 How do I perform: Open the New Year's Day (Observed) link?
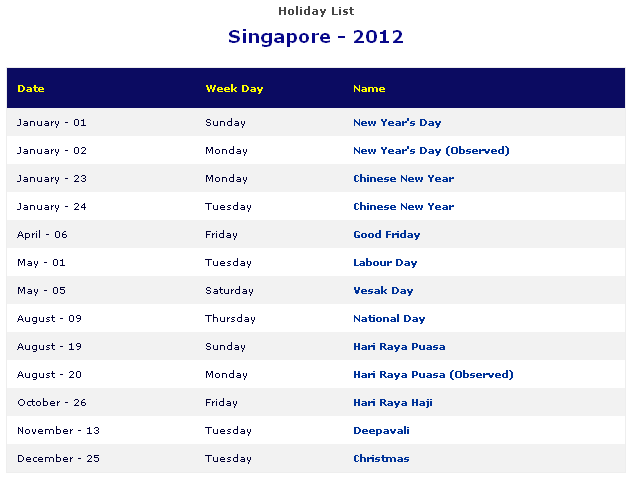(x=431, y=150)
